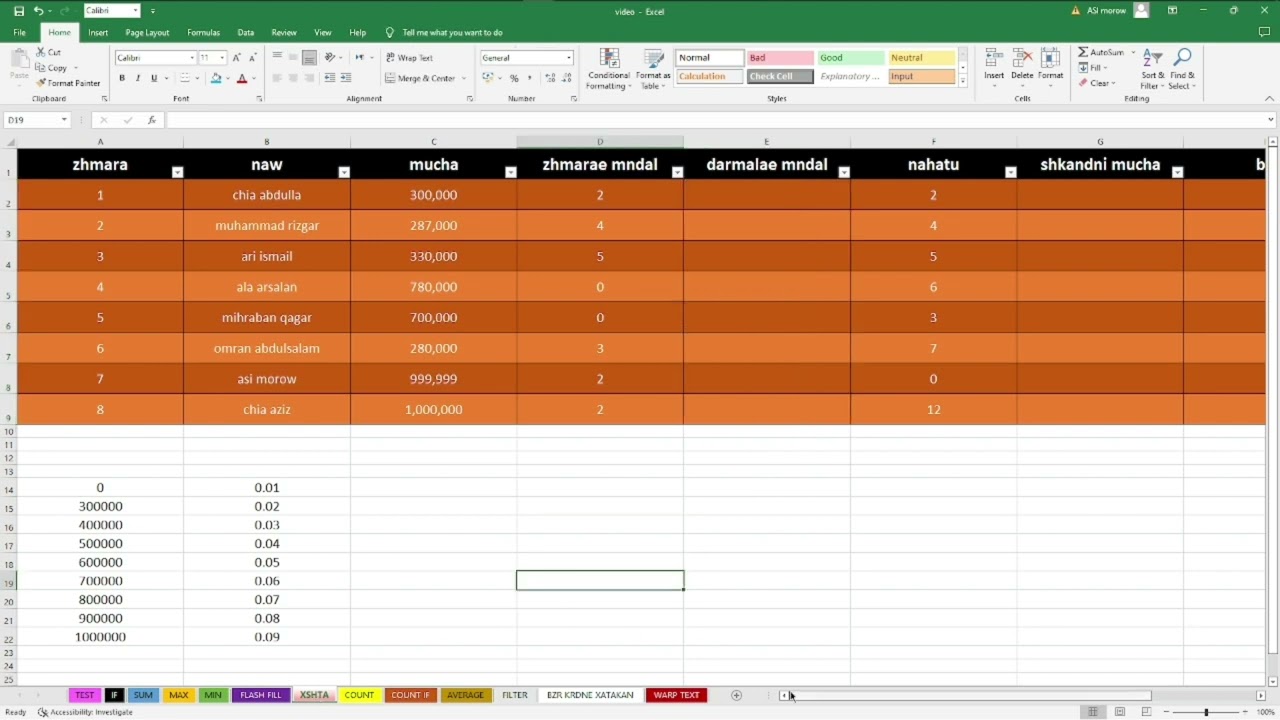Collapse the ribbon with chevron arrow
Viewport: 1280px width, 720px height.
pos(1270,98)
